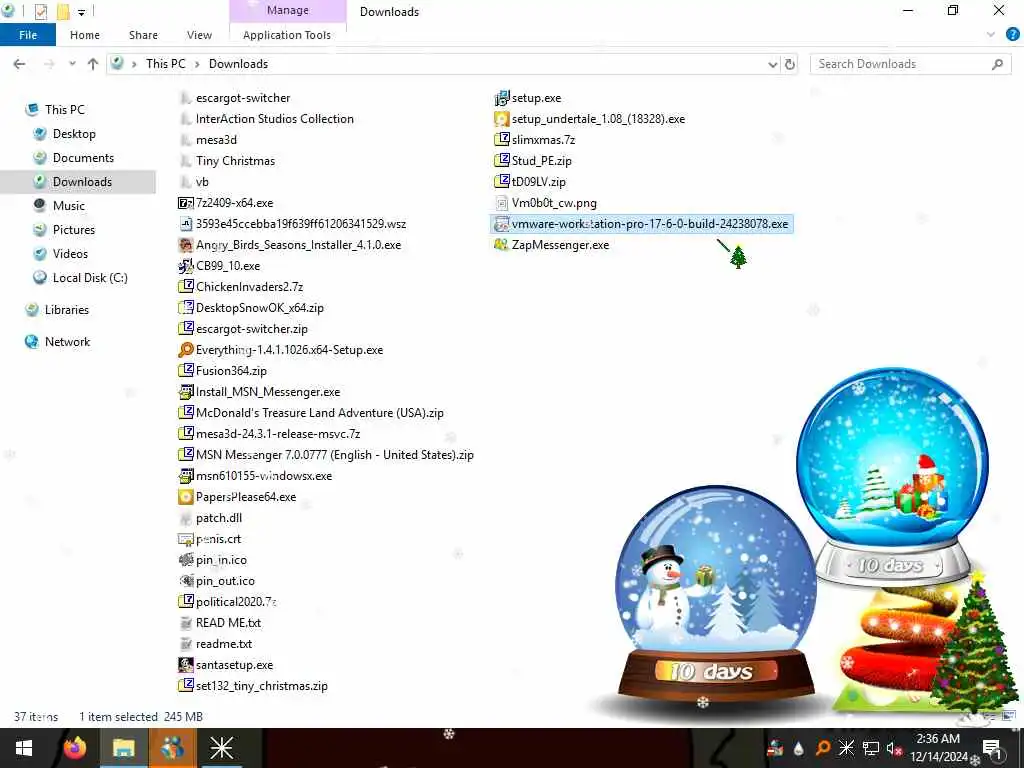1024x768 pixels.
Task: Click the Everything-1.4.1.1026 setup icon
Action: [x=185, y=350]
